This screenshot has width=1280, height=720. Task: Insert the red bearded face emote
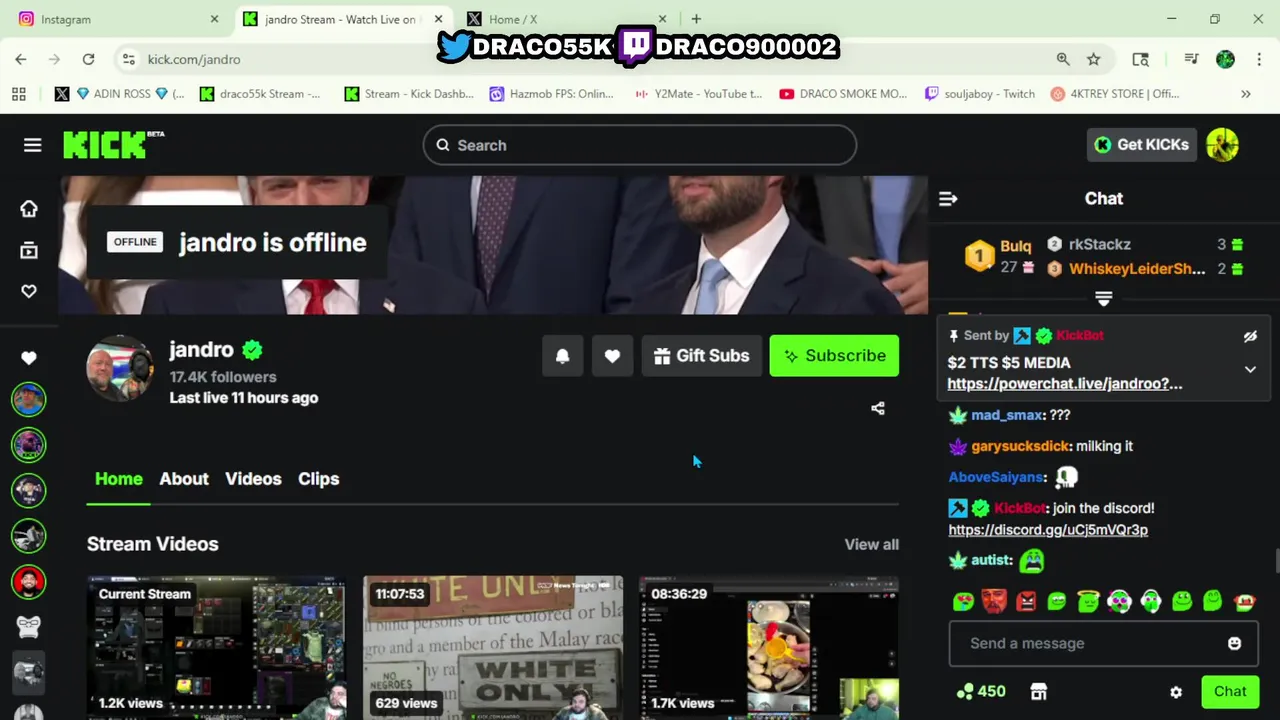(x=994, y=601)
